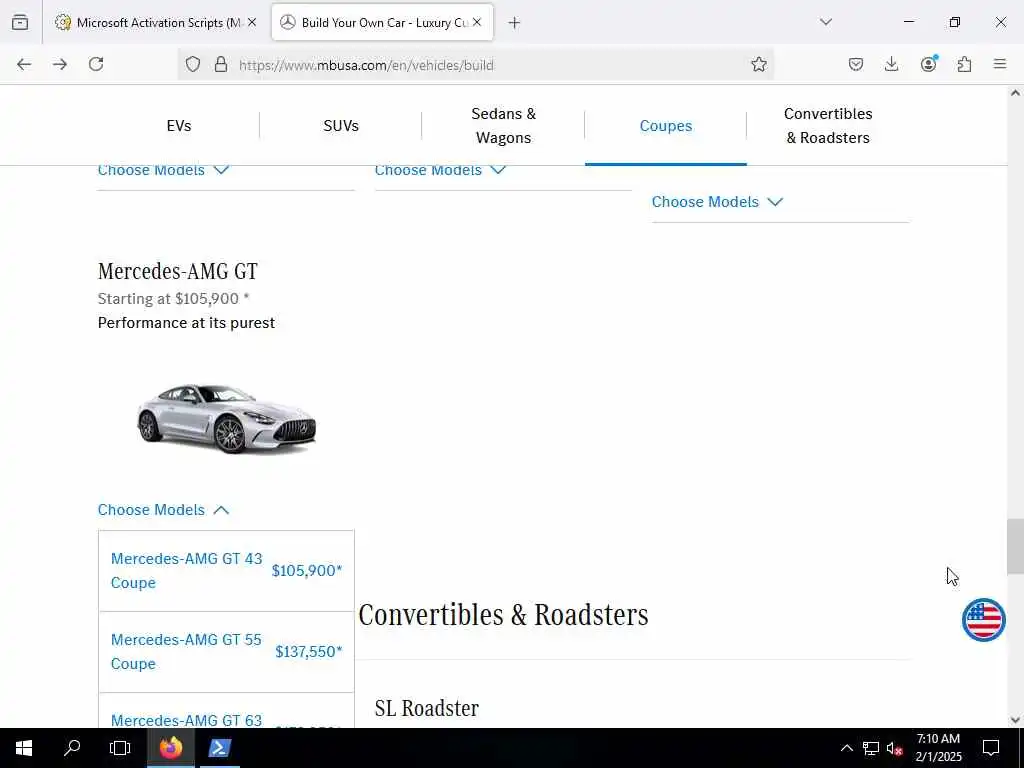Image resolution: width=1024 pixels, height=768 pixels.
Task: Expand the middle column Choose Models dropdown
Action: (440, 170)
